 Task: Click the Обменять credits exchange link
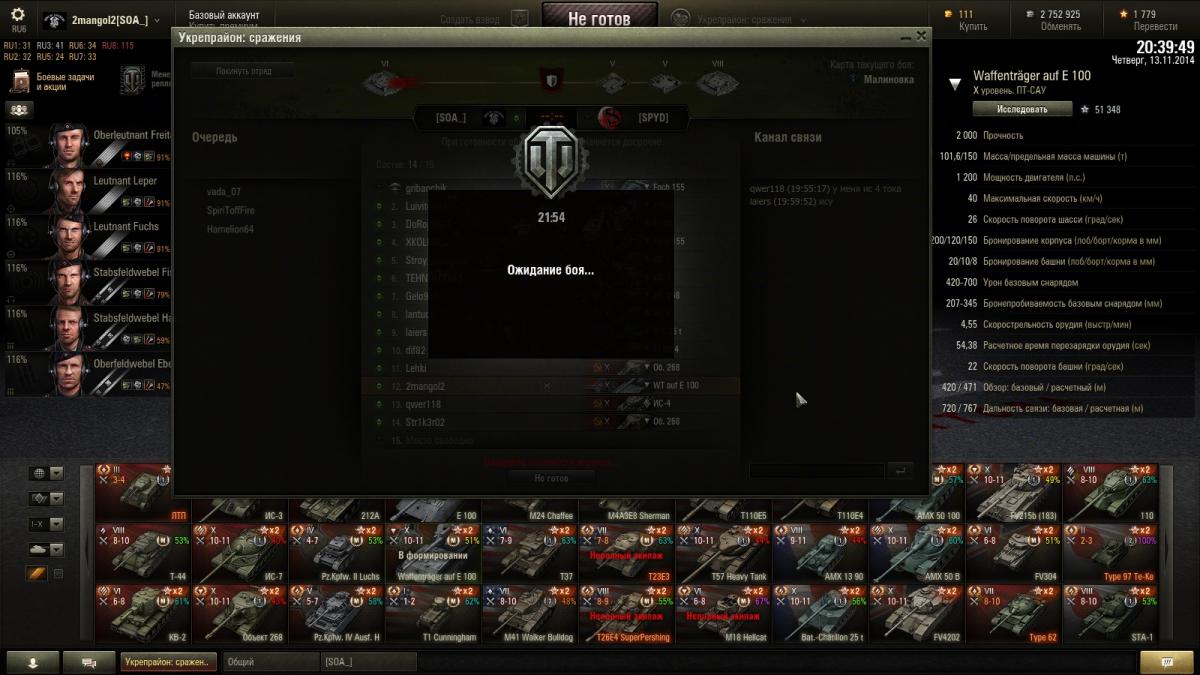point(1060,27)
